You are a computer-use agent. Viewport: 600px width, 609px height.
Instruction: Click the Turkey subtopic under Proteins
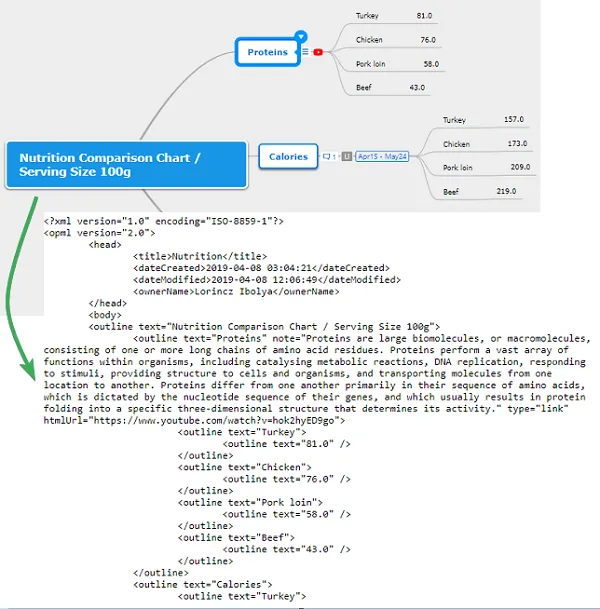tap(367, 16)
